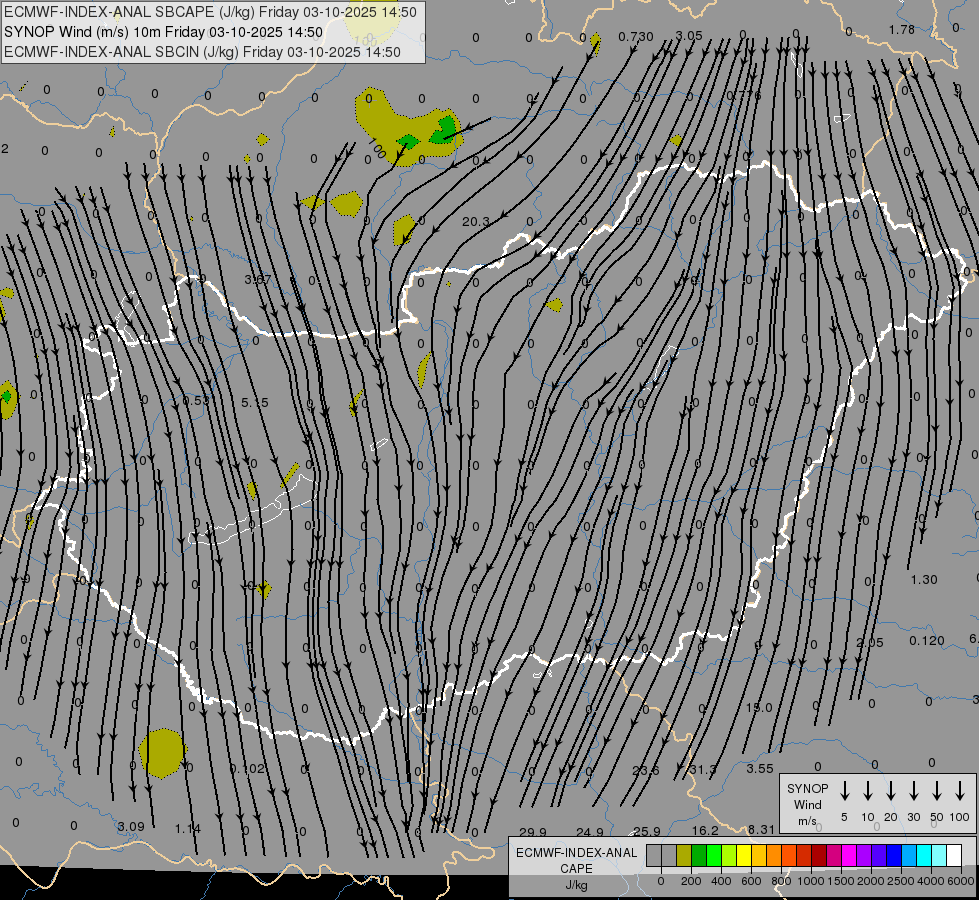
Task: Click the olive CAPE swatch in color scale
Action: pos(684,856)
